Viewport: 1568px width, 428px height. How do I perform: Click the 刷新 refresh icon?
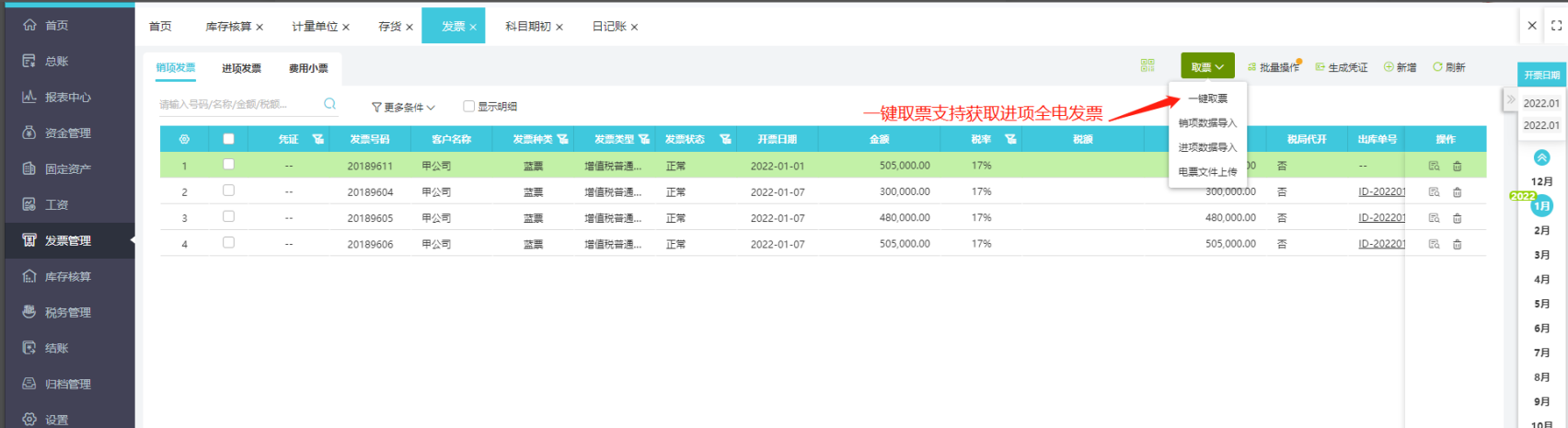pos(1437,67)
